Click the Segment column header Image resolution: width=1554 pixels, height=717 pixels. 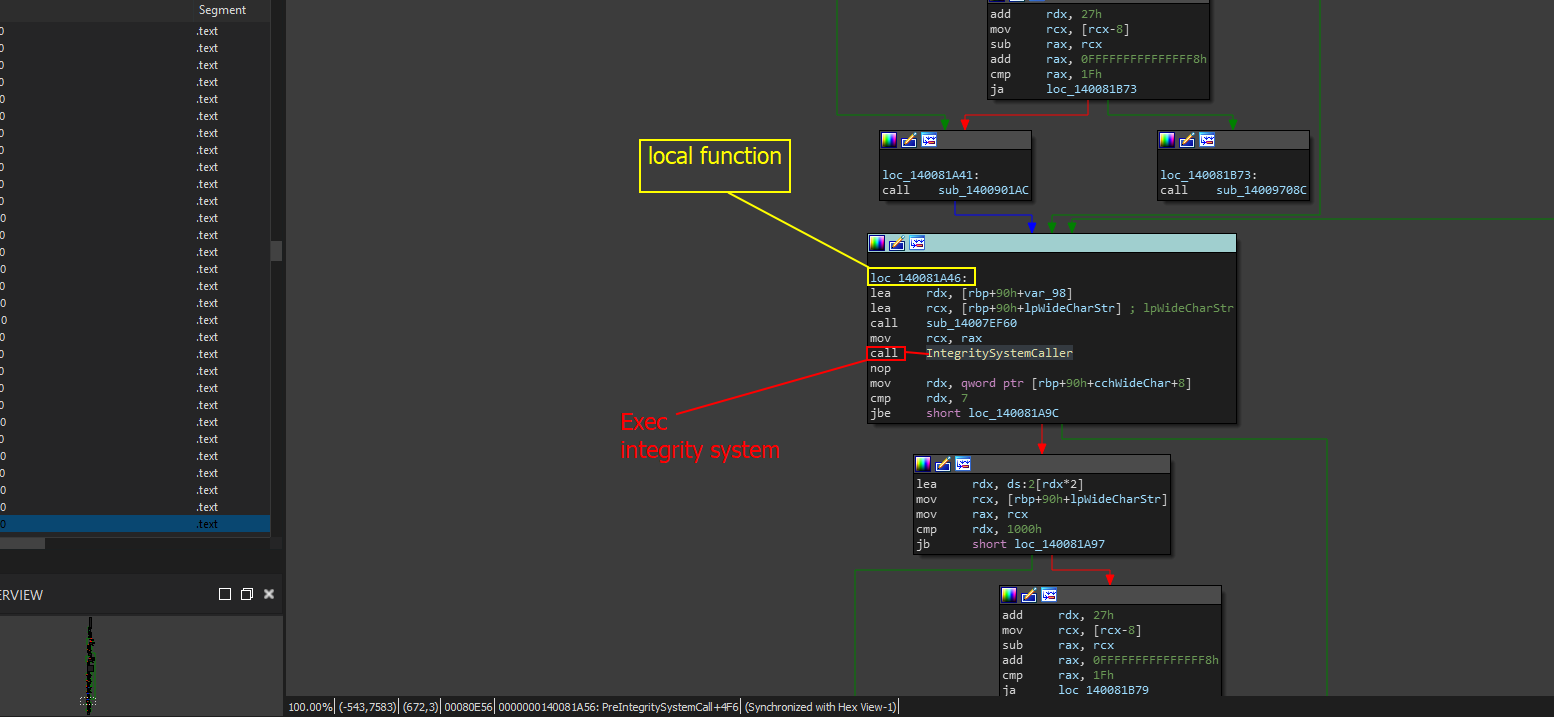click(222, 10)
